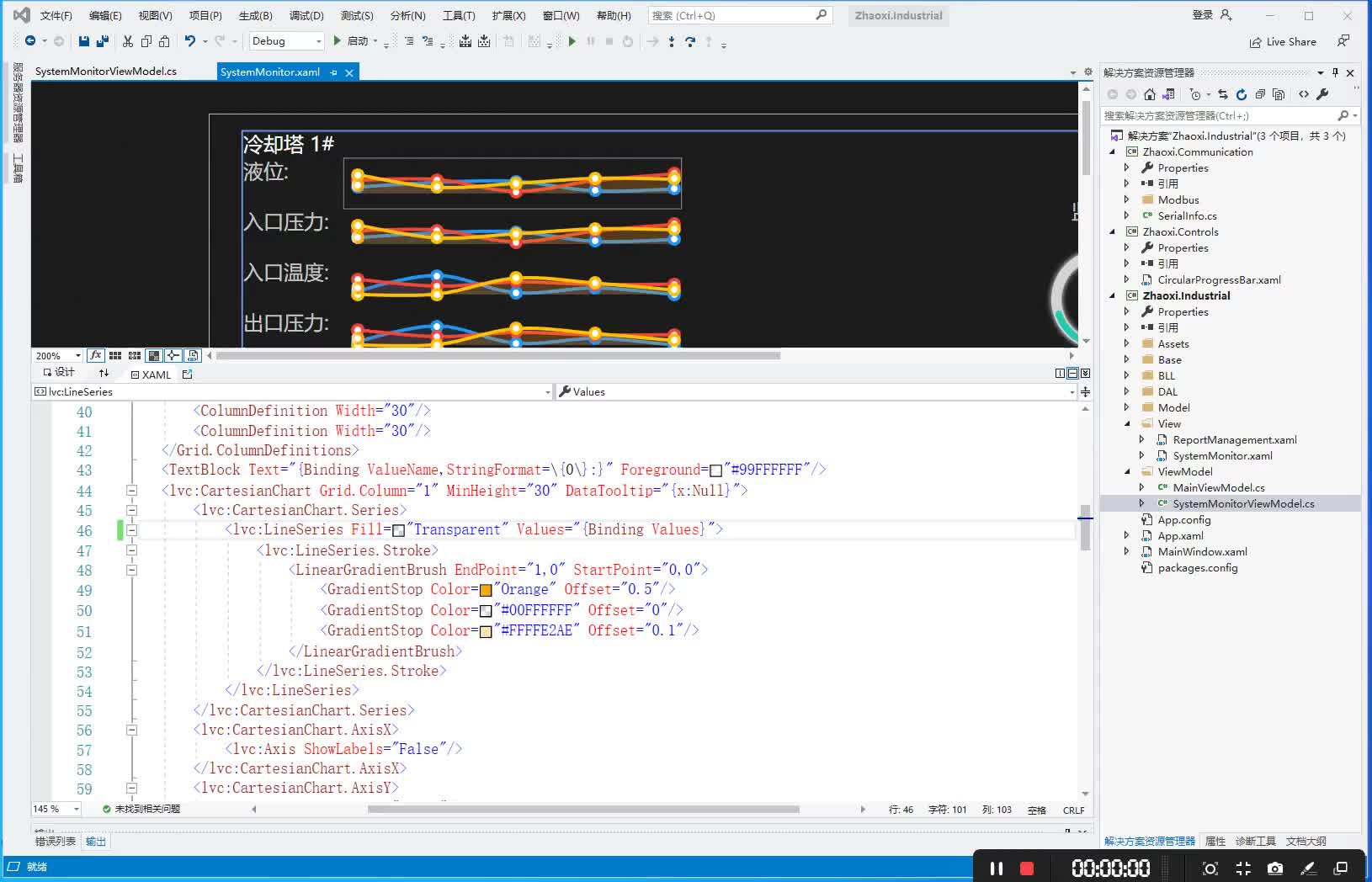This screenshot has height=882, width=1372.
Task: Collapse the code fold at line 56
Action: coord(131,730)
